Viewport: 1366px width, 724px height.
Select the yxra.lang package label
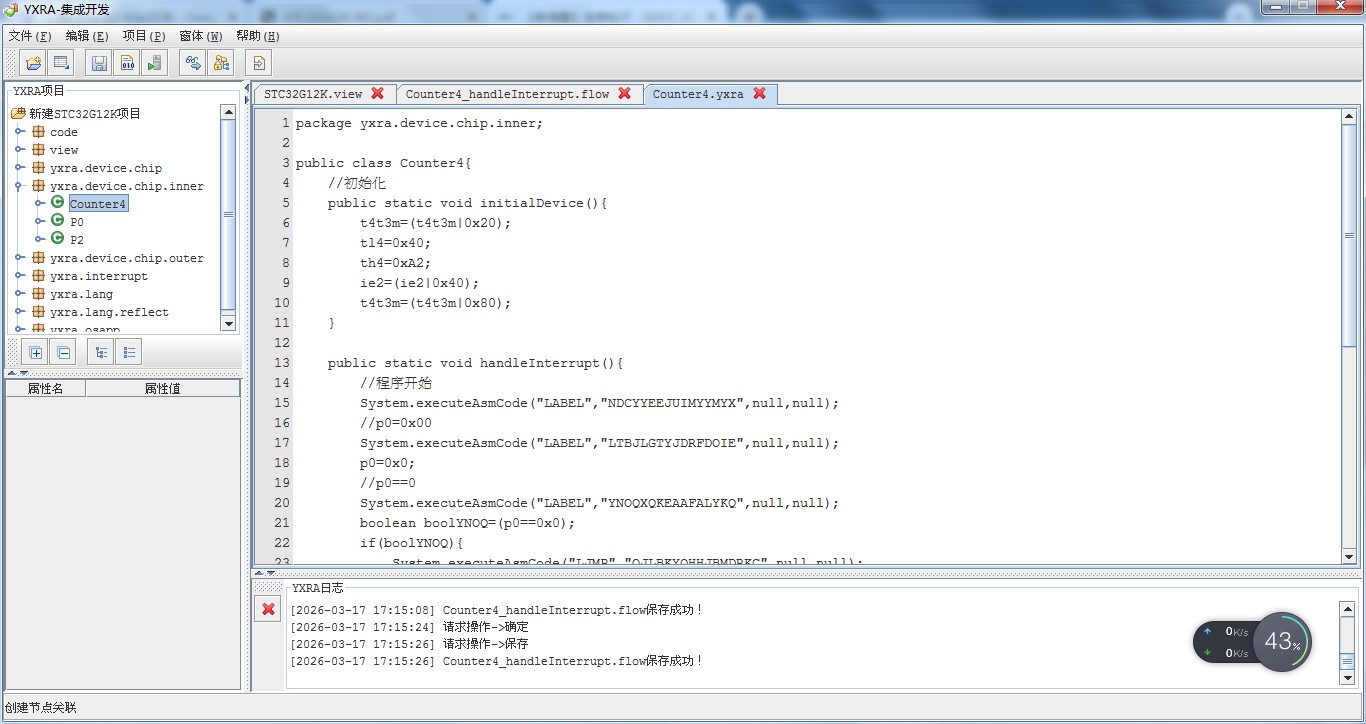[x=81, y=294]
